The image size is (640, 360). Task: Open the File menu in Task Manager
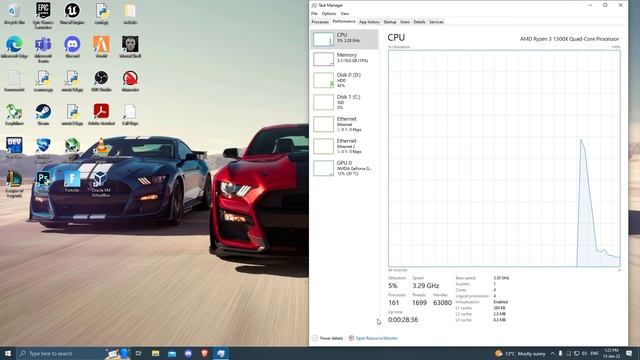point(314,13)
